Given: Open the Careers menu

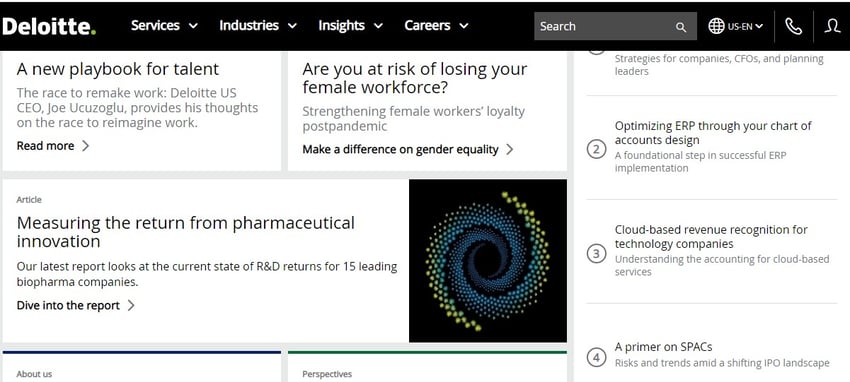Looking at the screenshot, I should point(436,25).
